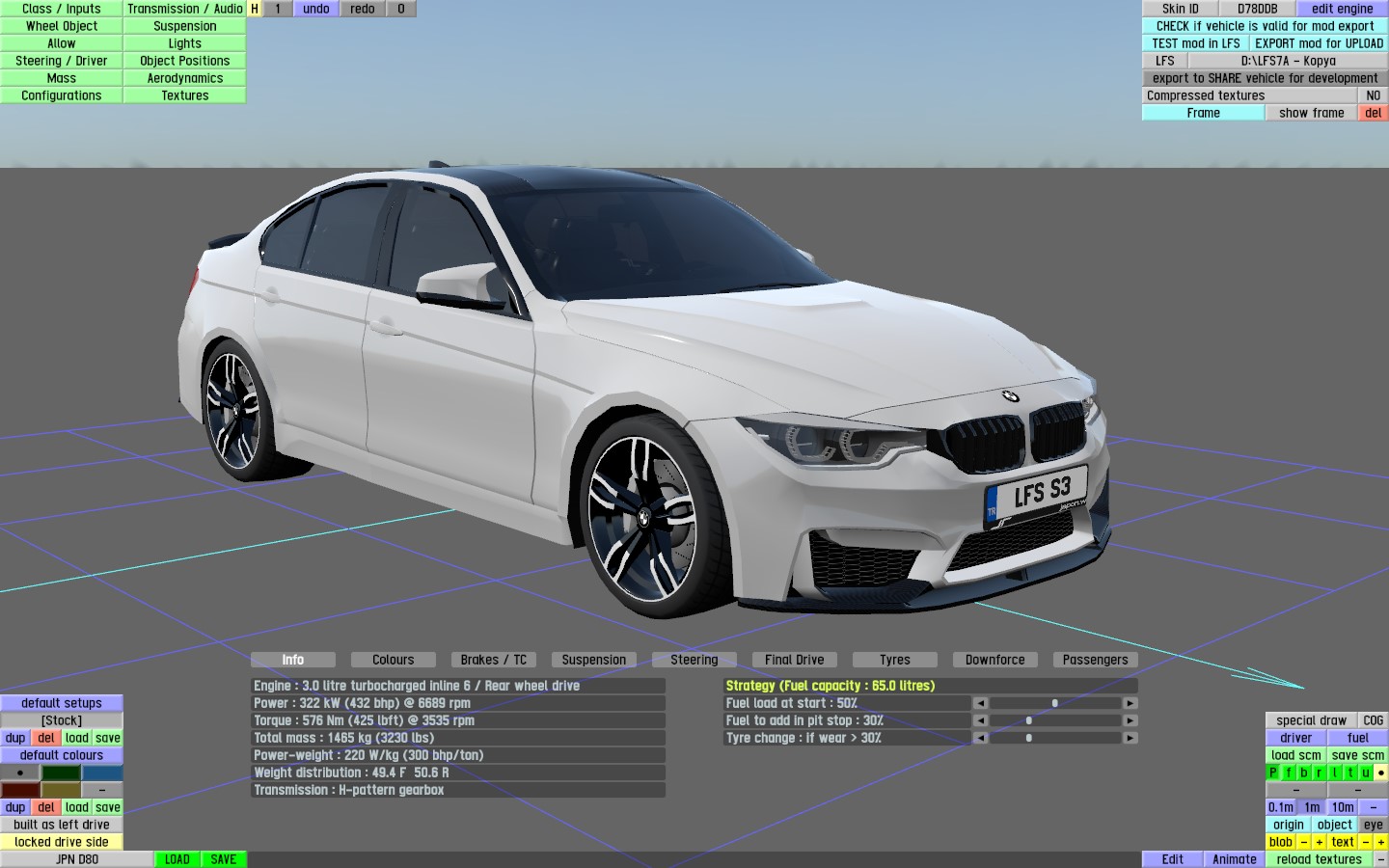The height and width of the screenshot is (868, 1389).
Task: Decrease Tyre change wear threshold arrow
Action: click(x=980, y=738)
